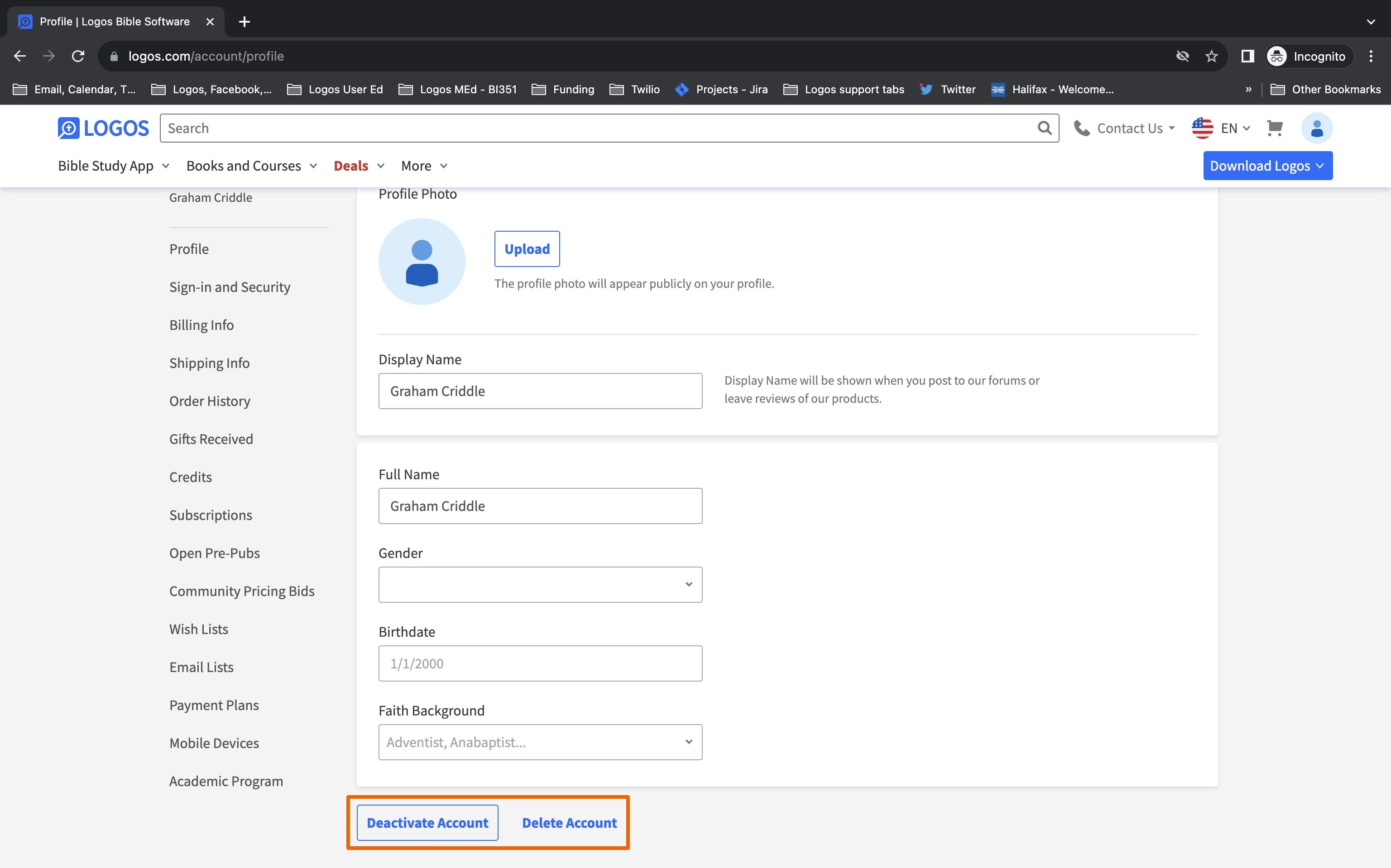Screen dimensions: 1391x868
Task: Open a new browser tab
Action: 244,21
